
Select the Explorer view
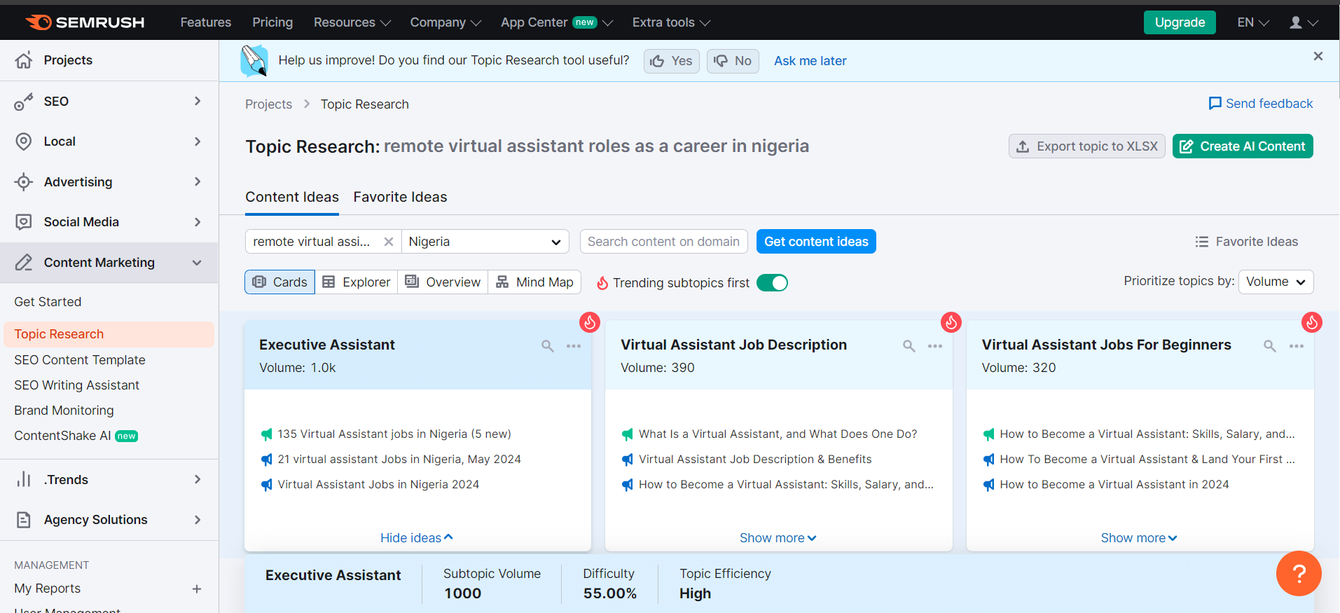click(356, 282)
